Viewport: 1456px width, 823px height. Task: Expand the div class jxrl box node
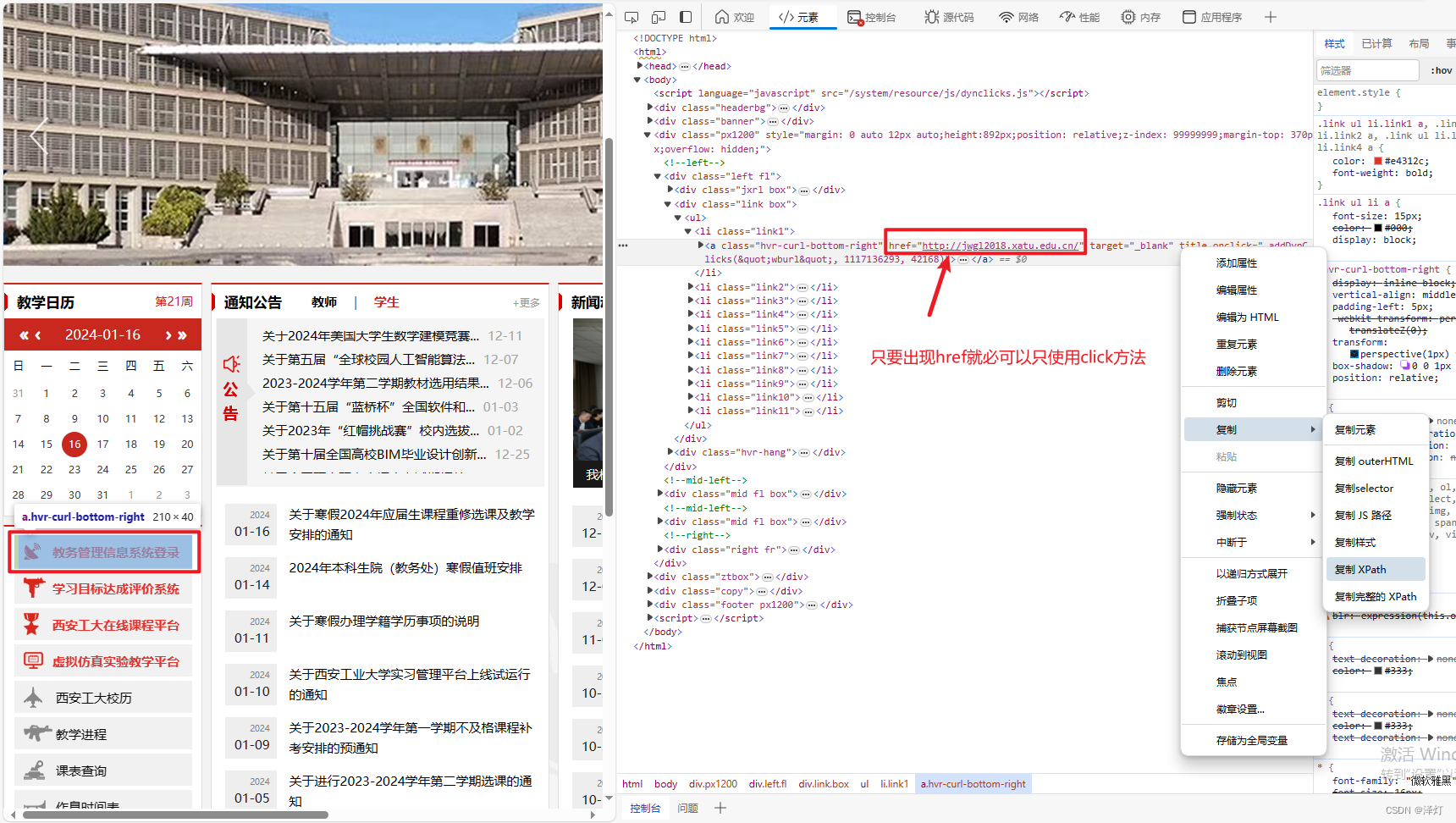670,190
